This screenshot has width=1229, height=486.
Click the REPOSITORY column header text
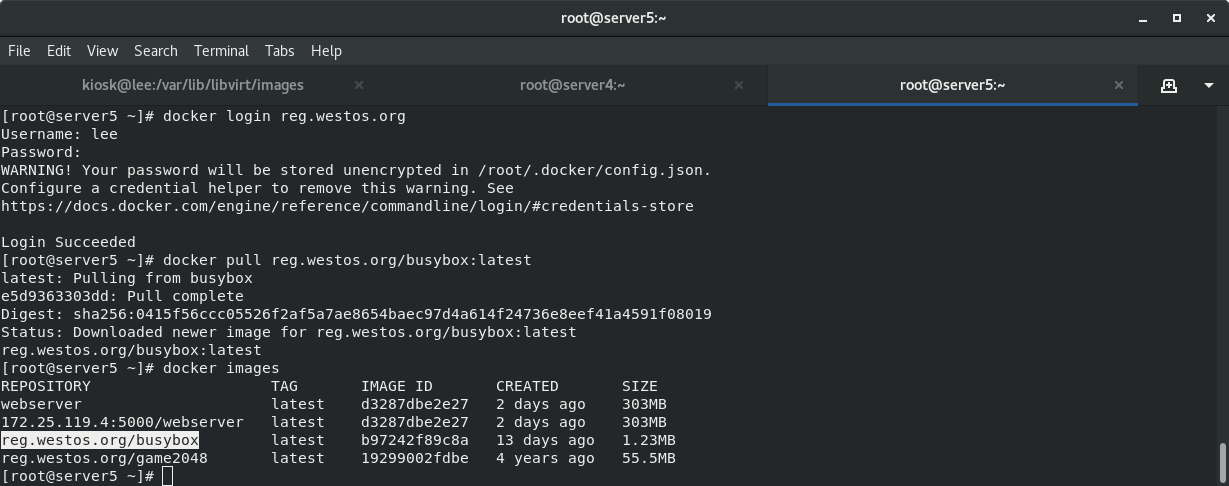(46, 386)
